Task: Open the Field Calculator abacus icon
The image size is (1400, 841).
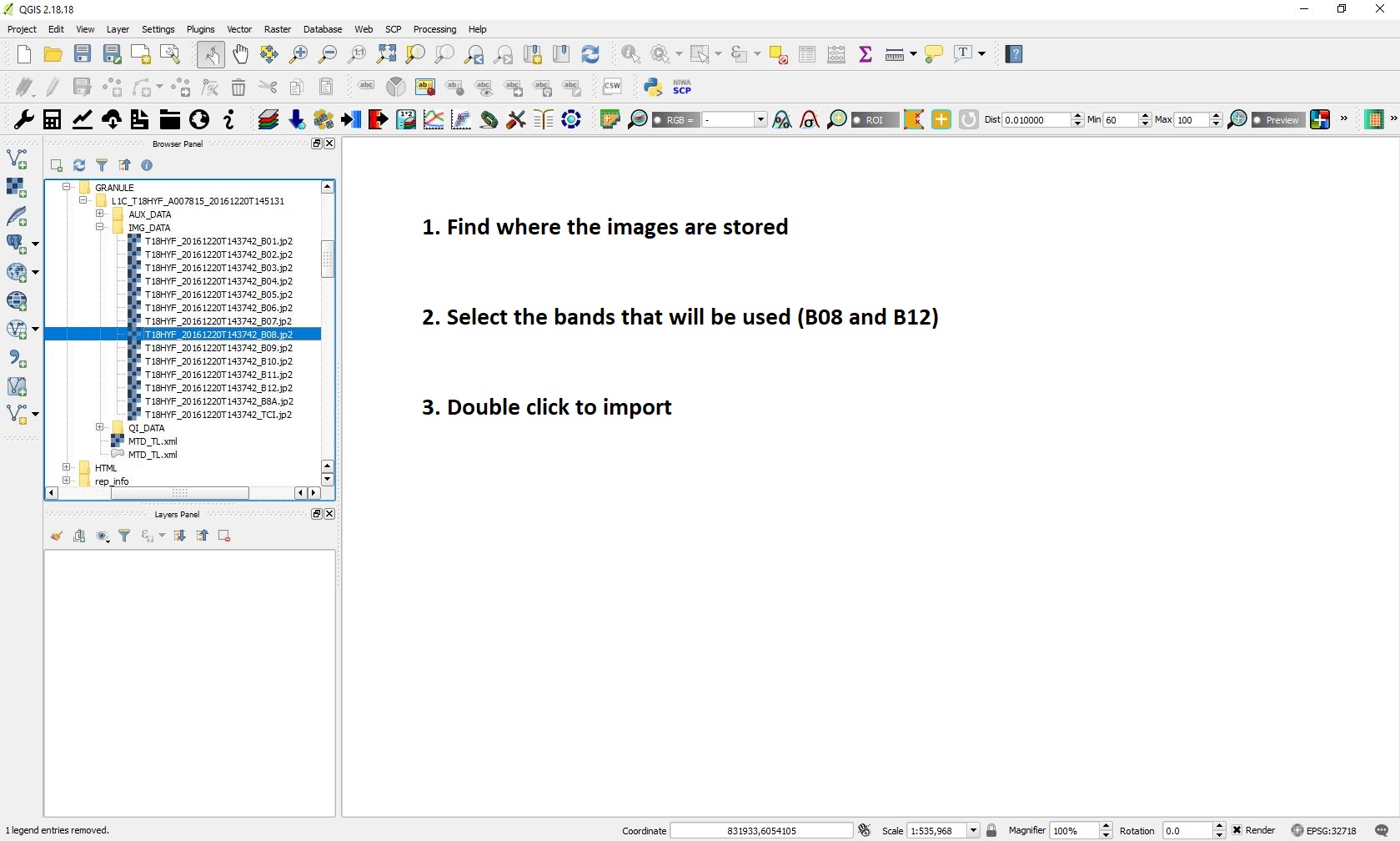Action: [836, 54]
